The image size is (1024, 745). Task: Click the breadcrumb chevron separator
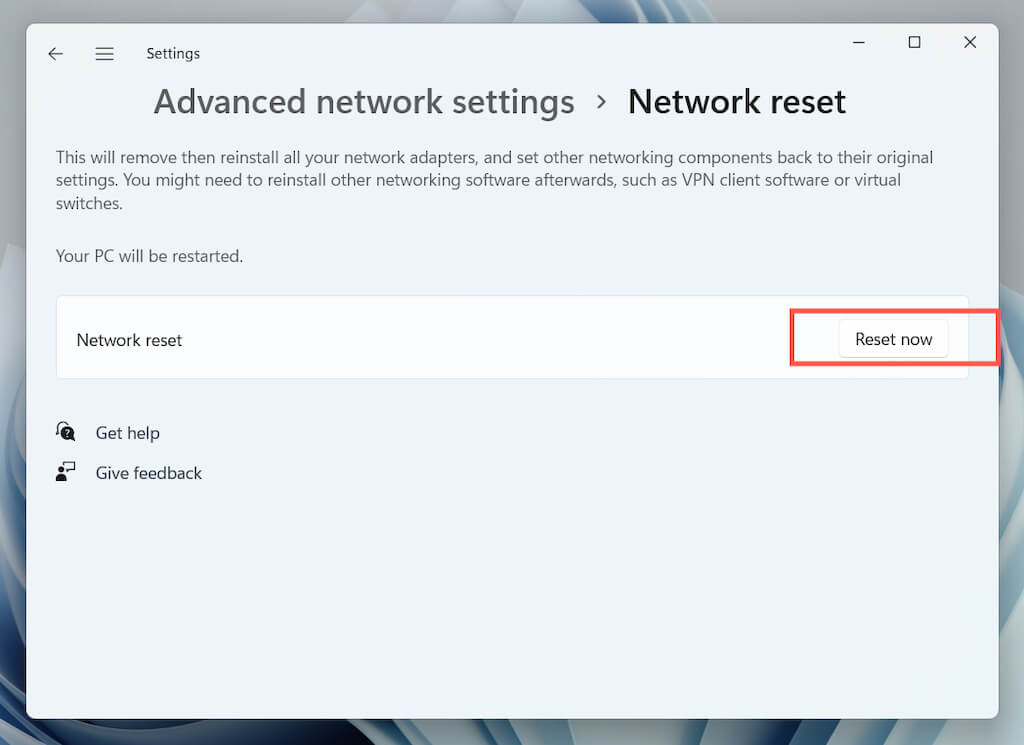pos(601,102)
